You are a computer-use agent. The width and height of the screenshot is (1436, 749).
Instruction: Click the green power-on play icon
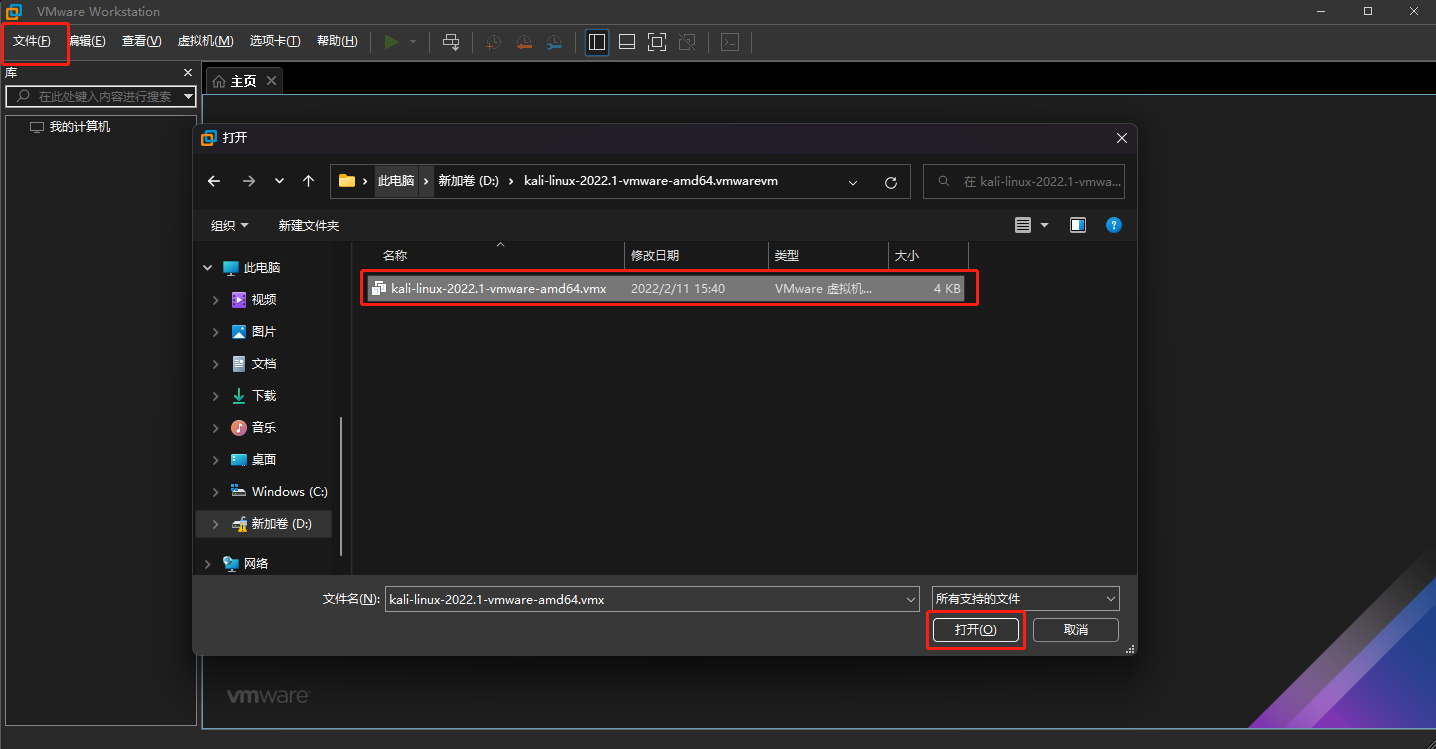click(392, 41)
